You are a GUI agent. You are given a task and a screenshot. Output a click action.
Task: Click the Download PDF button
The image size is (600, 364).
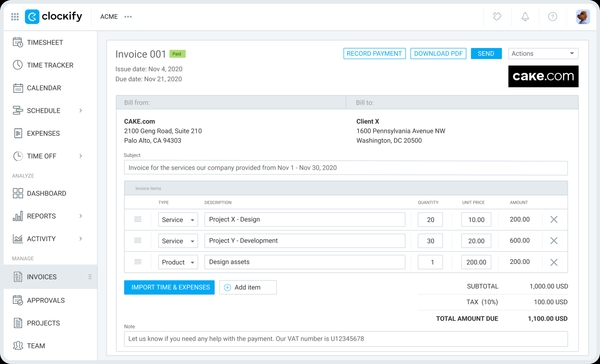point(438,54)
